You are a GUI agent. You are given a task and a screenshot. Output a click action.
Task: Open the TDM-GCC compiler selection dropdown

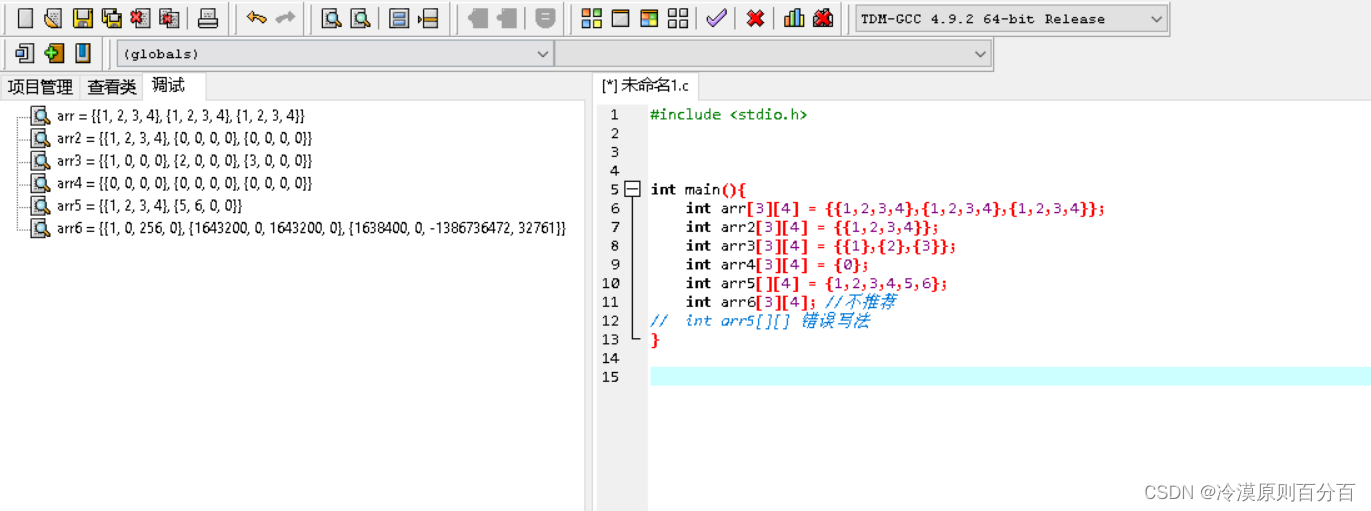pyautogui.click(x=1011, y=19)
